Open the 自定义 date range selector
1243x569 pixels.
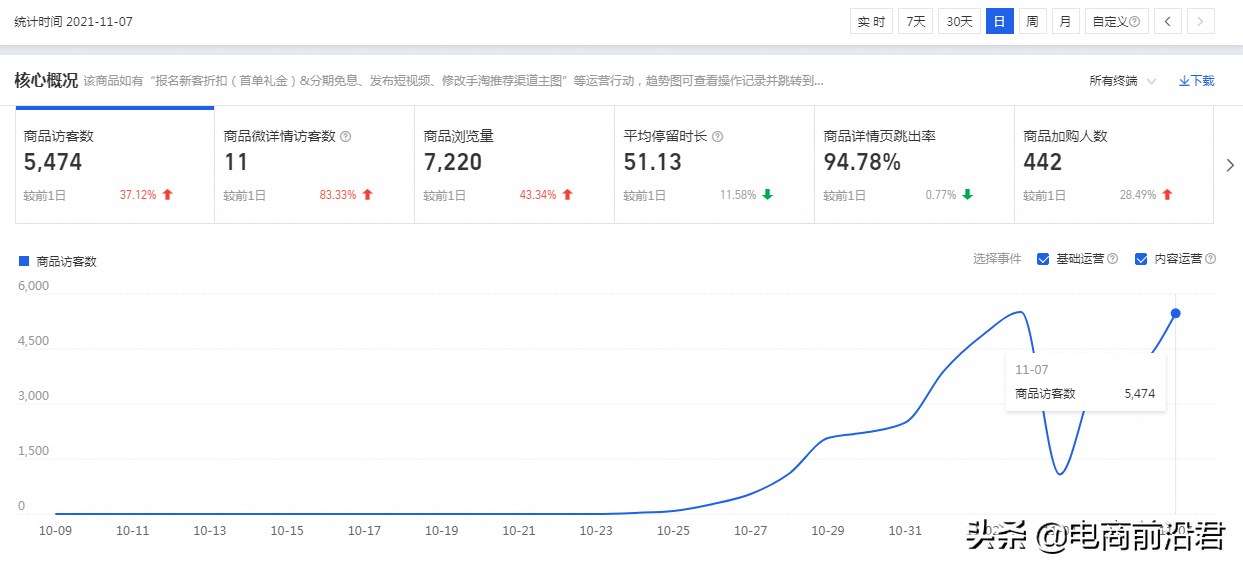pos(1116,21)
